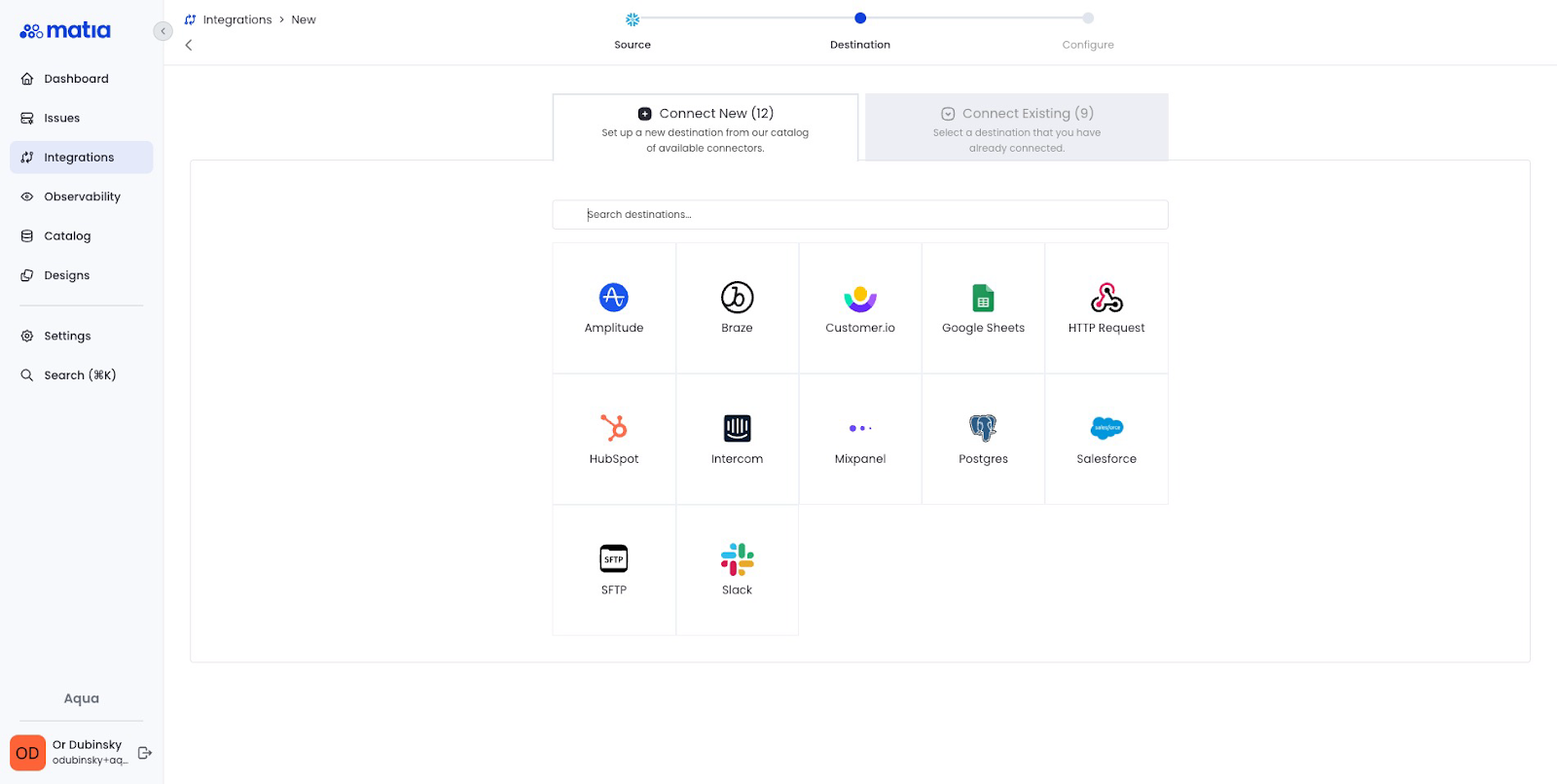Pick the Customer.io destination icon
The width and height of the screenshot is (1557, 784).
click(x=860, y=299)
